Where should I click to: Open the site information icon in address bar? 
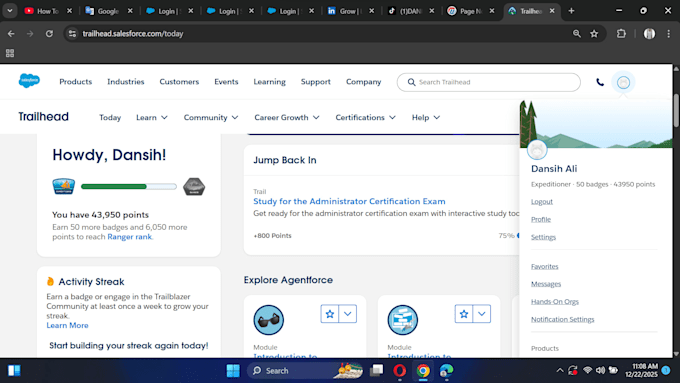pos(72,33)
